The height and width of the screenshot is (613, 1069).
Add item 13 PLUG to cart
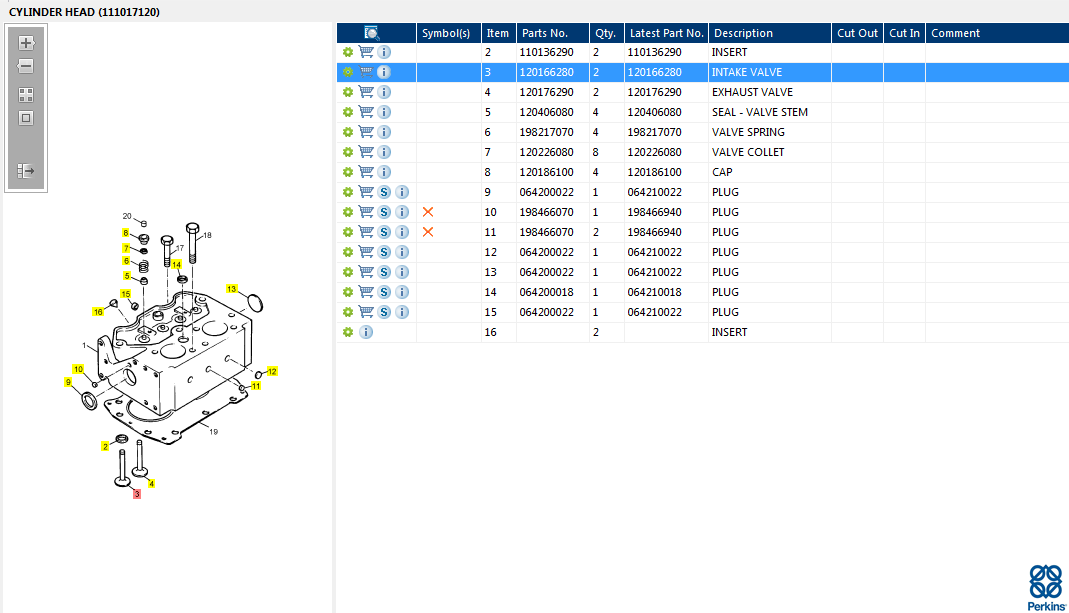click(366, 272)
